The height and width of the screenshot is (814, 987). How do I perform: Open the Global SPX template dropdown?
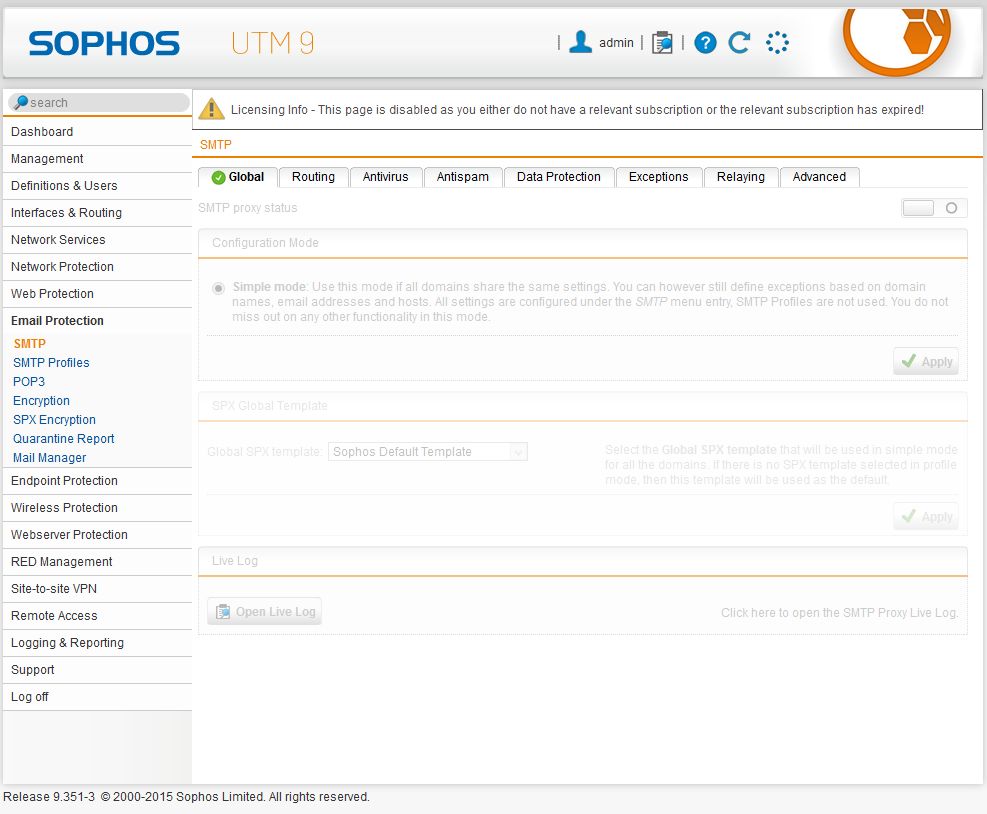pyautogui.click(x=427, y=451)
